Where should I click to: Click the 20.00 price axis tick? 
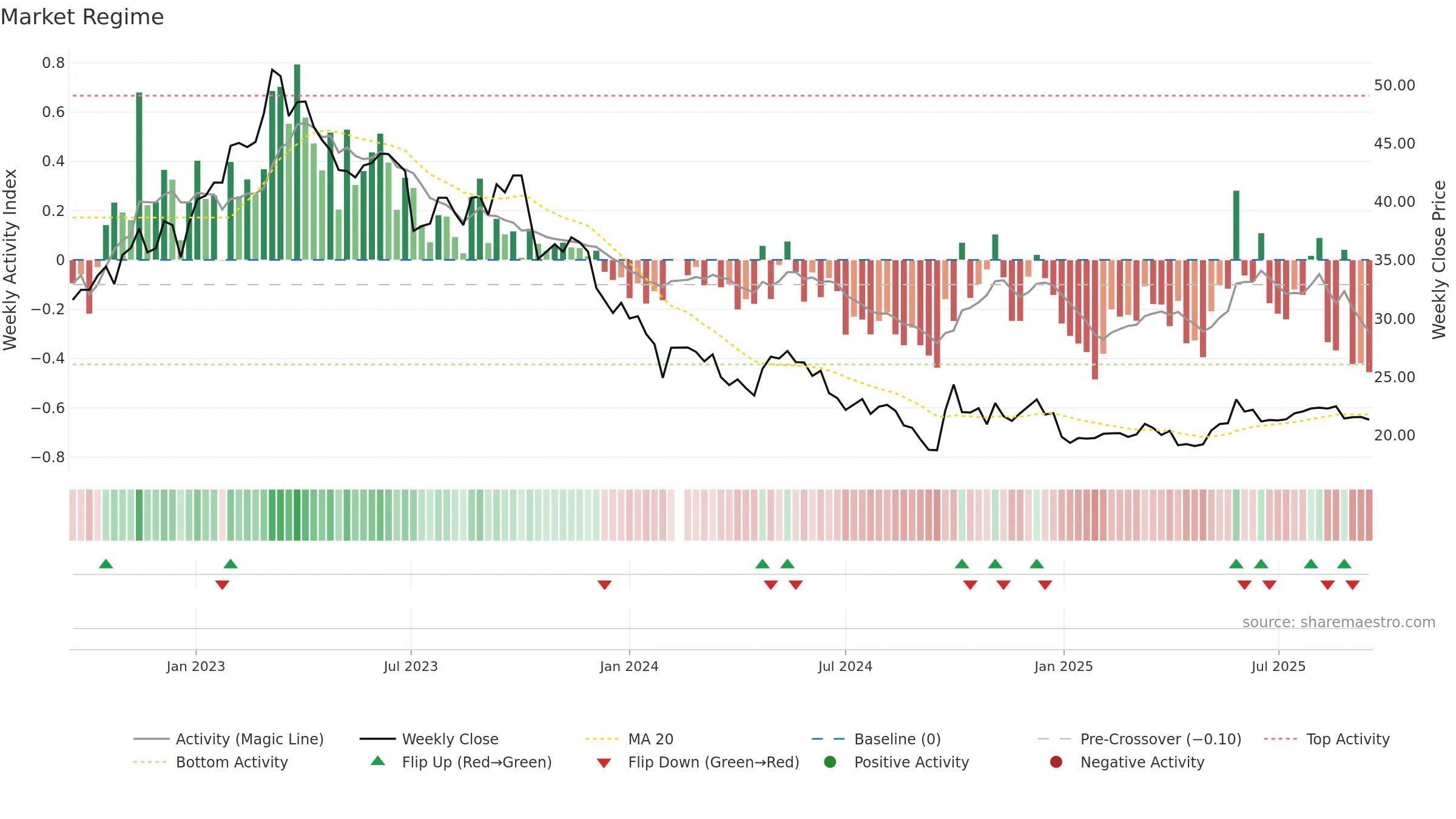click(x=1395, y=436)
